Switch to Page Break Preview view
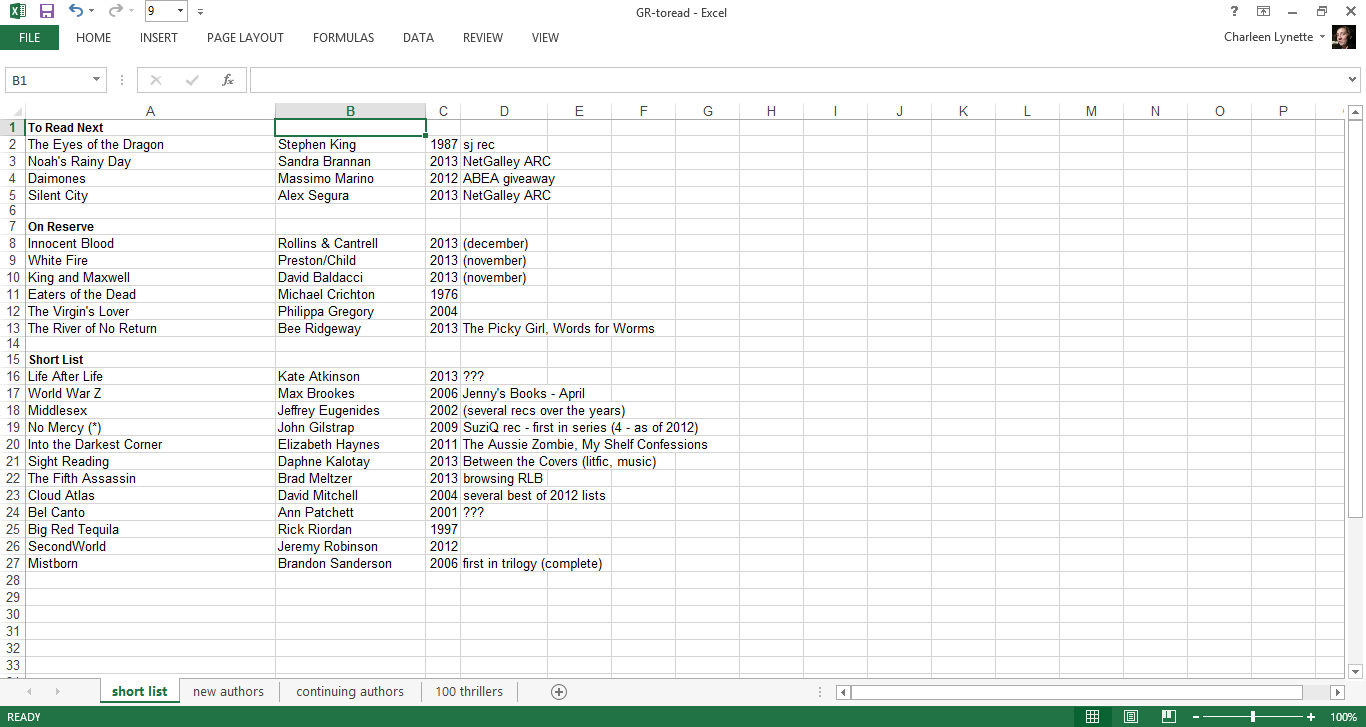The height and width of the screenshot is (727, 1366). pyautogui.click(x=1168, y=717)
